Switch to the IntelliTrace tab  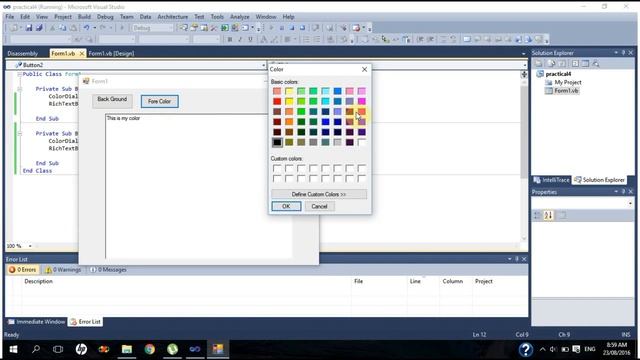point(551,180)
